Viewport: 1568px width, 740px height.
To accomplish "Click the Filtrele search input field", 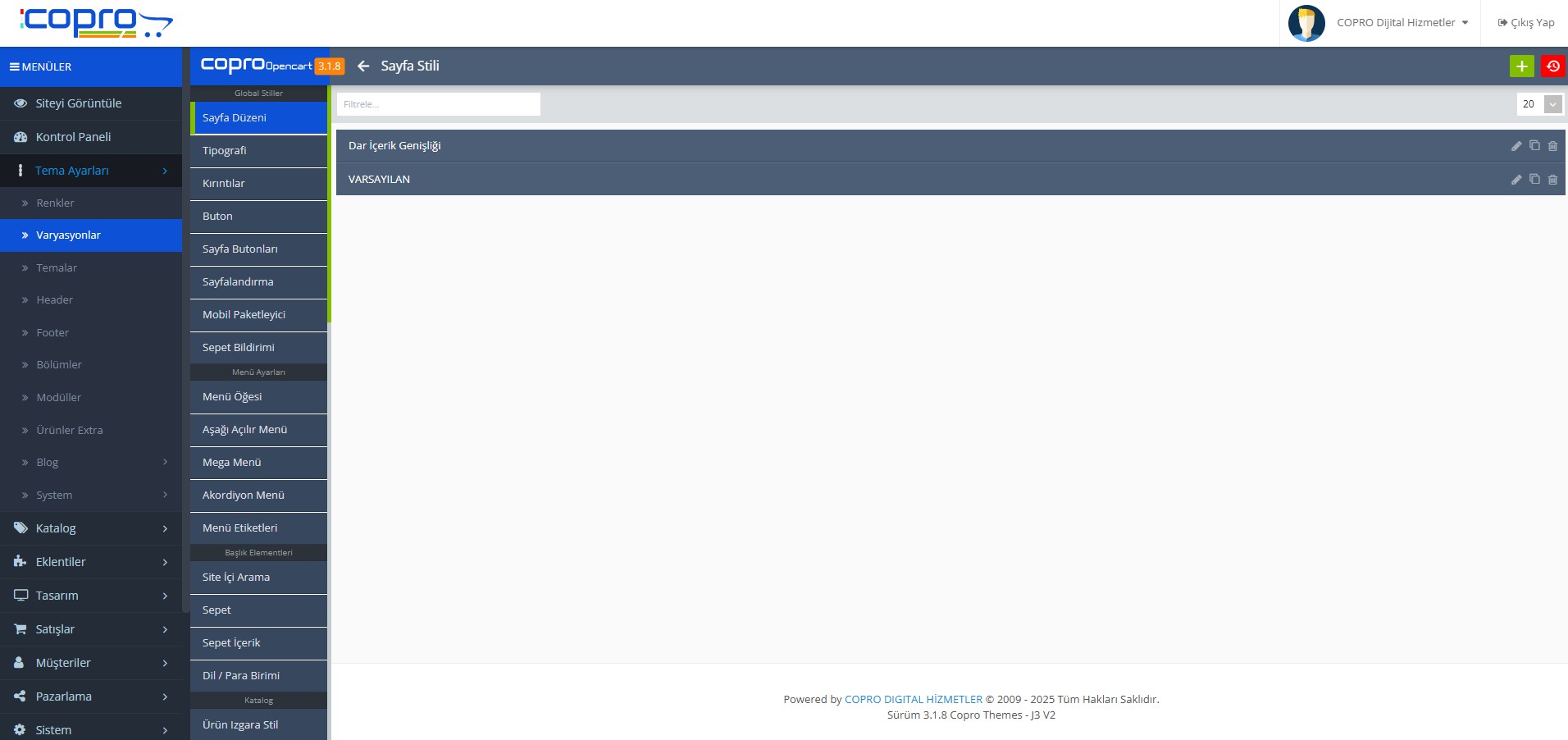I will tap(438, 104).
